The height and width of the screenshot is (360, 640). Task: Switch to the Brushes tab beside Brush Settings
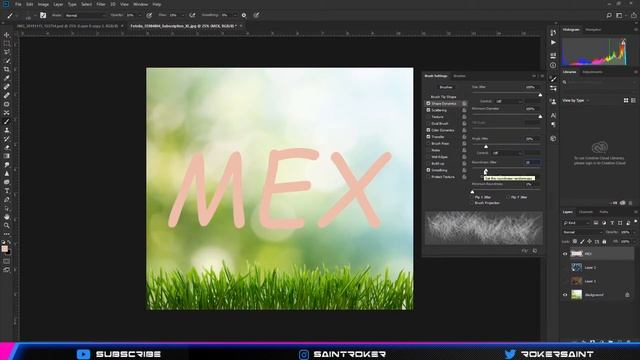pos(459,76)
